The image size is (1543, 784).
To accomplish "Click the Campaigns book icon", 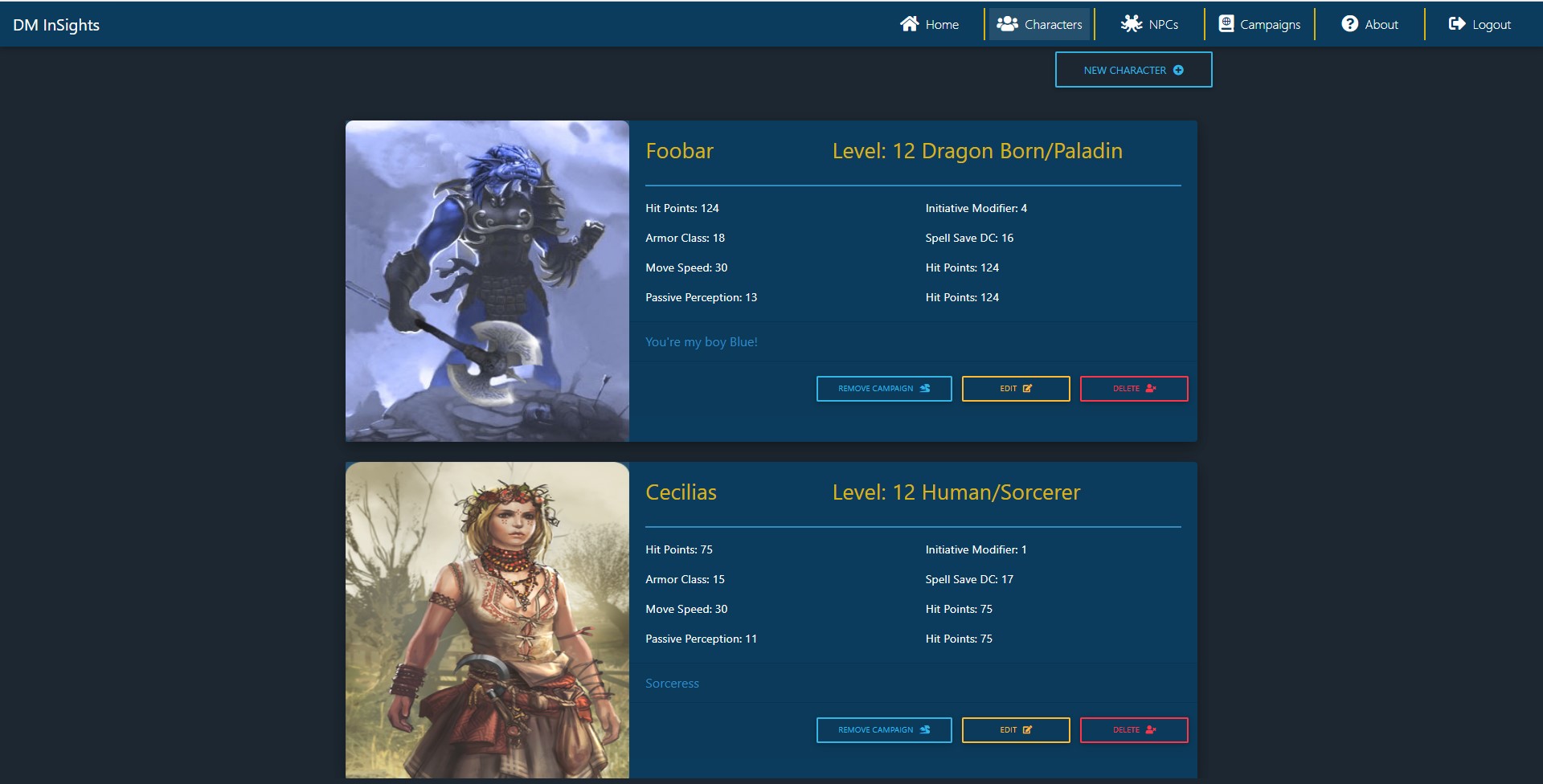I will click(1226, 24).
